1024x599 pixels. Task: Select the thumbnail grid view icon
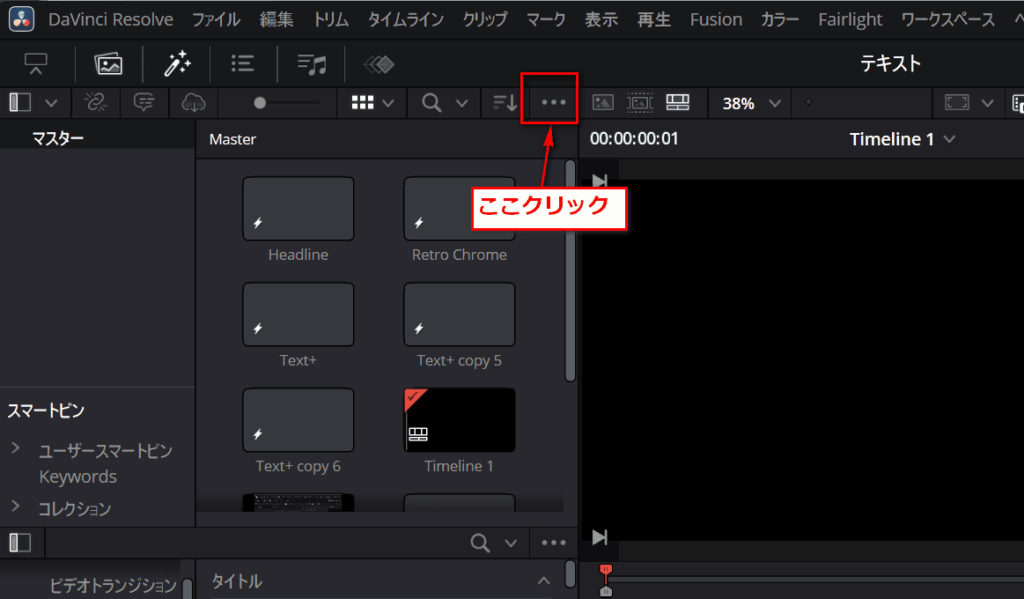pos(362,103)
